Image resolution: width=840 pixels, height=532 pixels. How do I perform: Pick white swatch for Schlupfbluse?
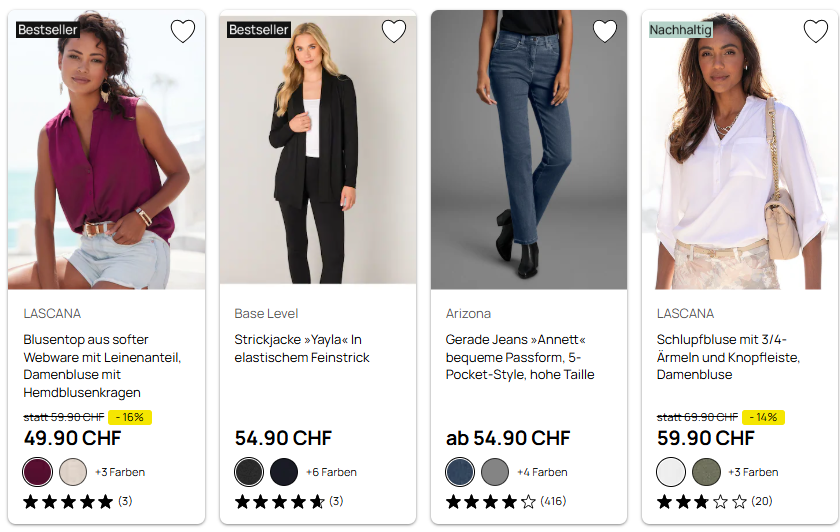(x=671, y=472)
